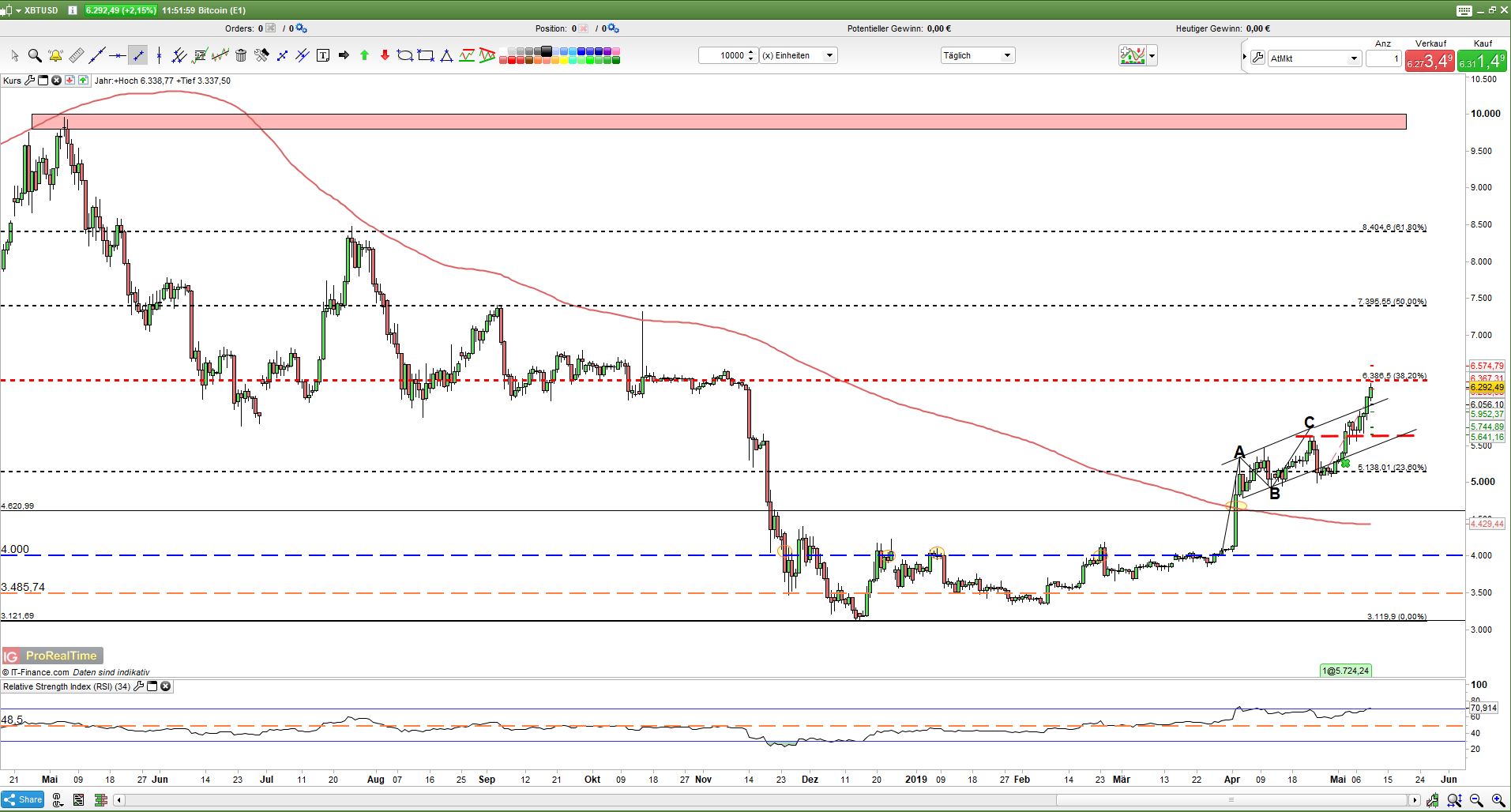Viewport: 1511px width, 812px height.
Task: Click the Anz quantity input field
Action: pos(1383,58)
